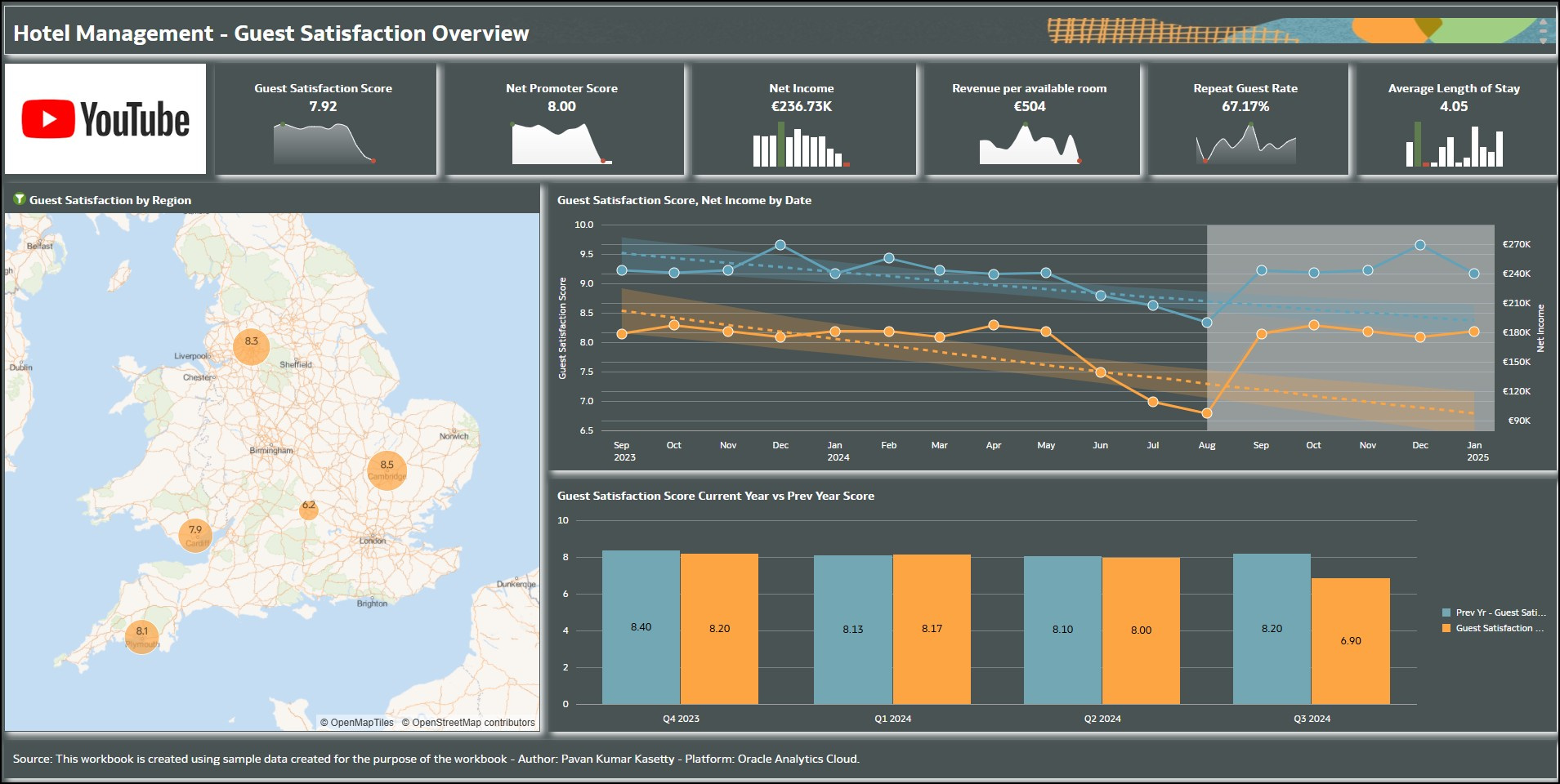Image resolution: width=1560 pixels, height=784 pixels.
Task: Click the 'Guest Satisfaction ...' legend label
Action: point(1500,628)
